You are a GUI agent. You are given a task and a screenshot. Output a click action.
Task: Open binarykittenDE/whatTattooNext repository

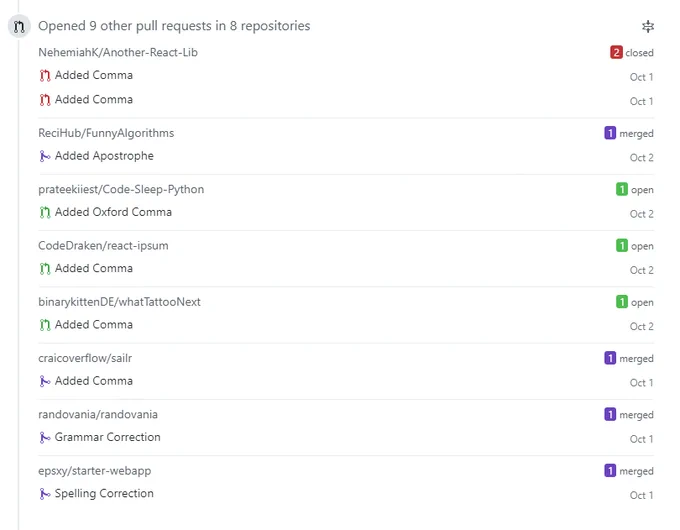click(119, 302)
